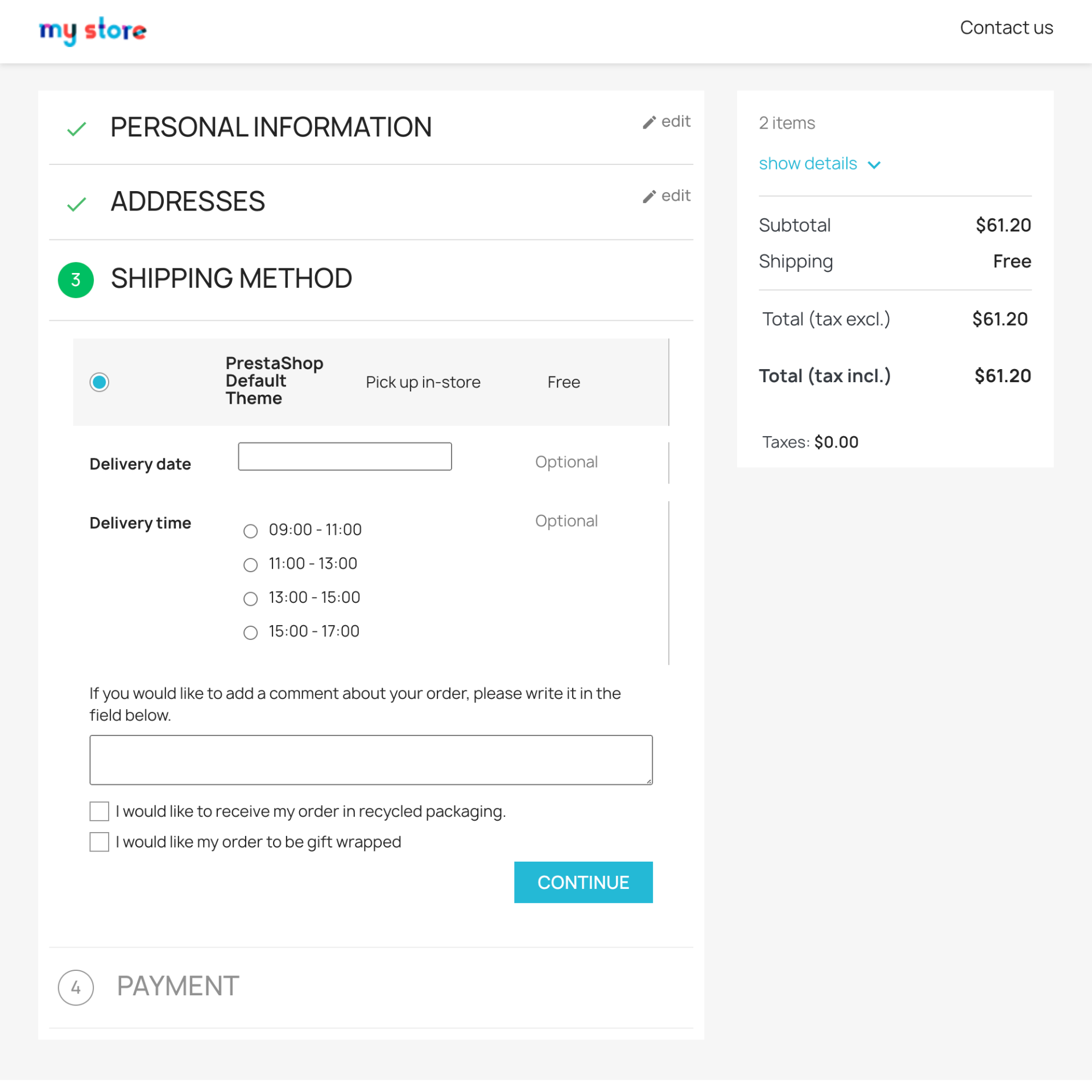The image size is (1092, 1092).
Task: Click the my store logo
Action: pos(93,31)
